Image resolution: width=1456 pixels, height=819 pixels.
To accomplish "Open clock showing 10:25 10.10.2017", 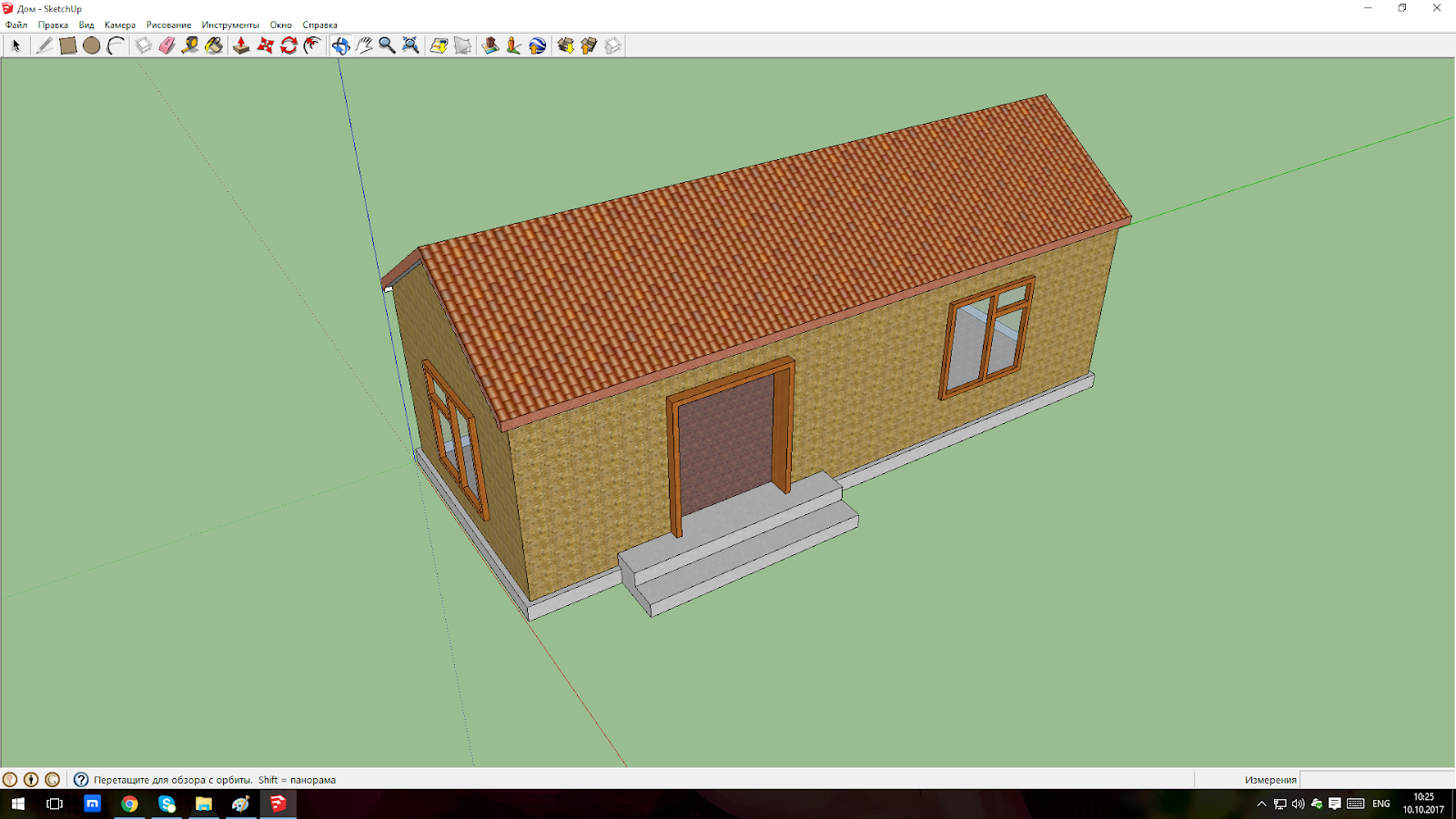I will pyautogui.click(x=1423, y=804).
